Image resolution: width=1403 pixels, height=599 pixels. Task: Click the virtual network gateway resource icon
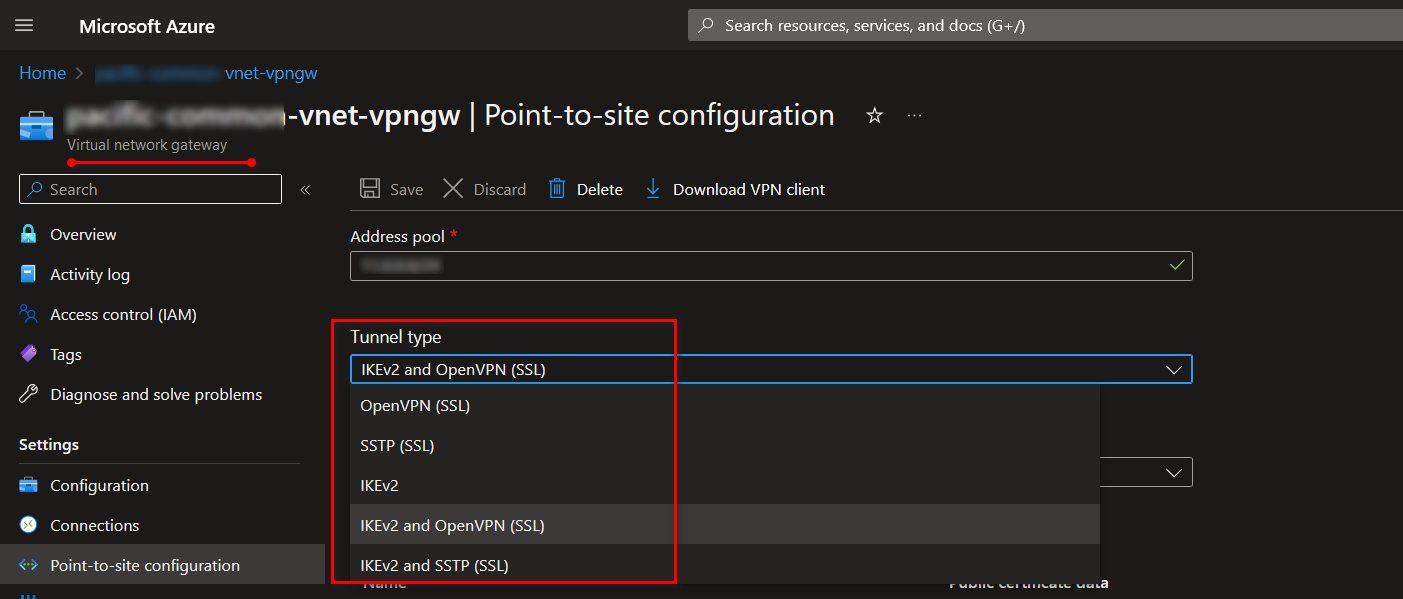click(37, 127)
